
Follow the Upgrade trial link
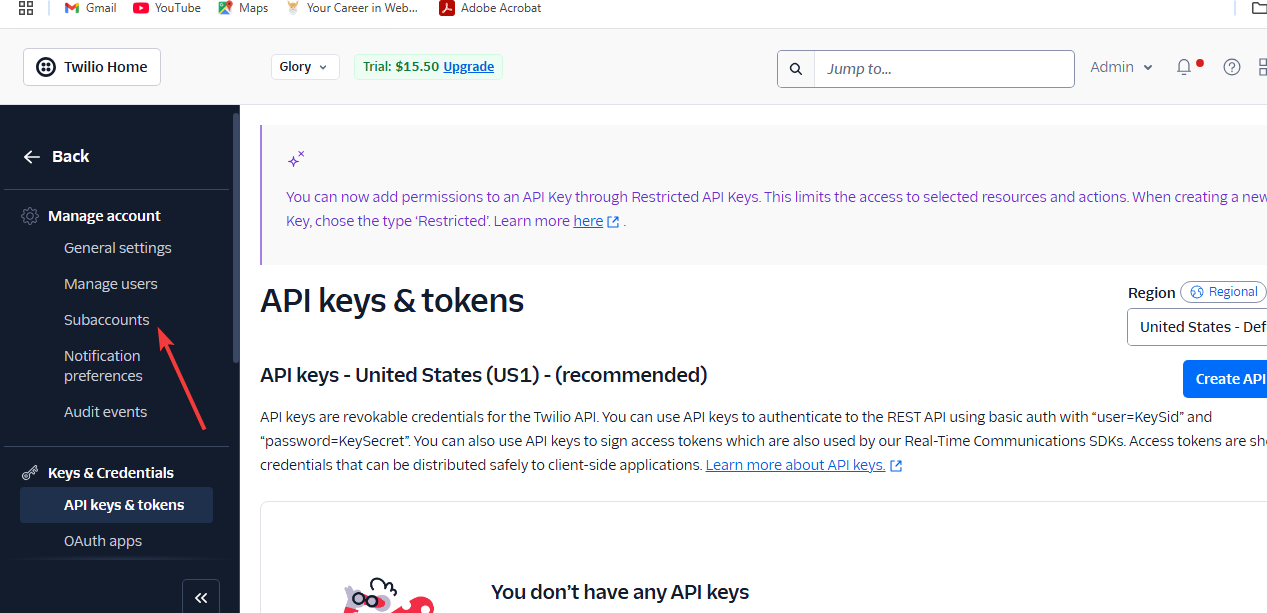[x=469, y=67]
